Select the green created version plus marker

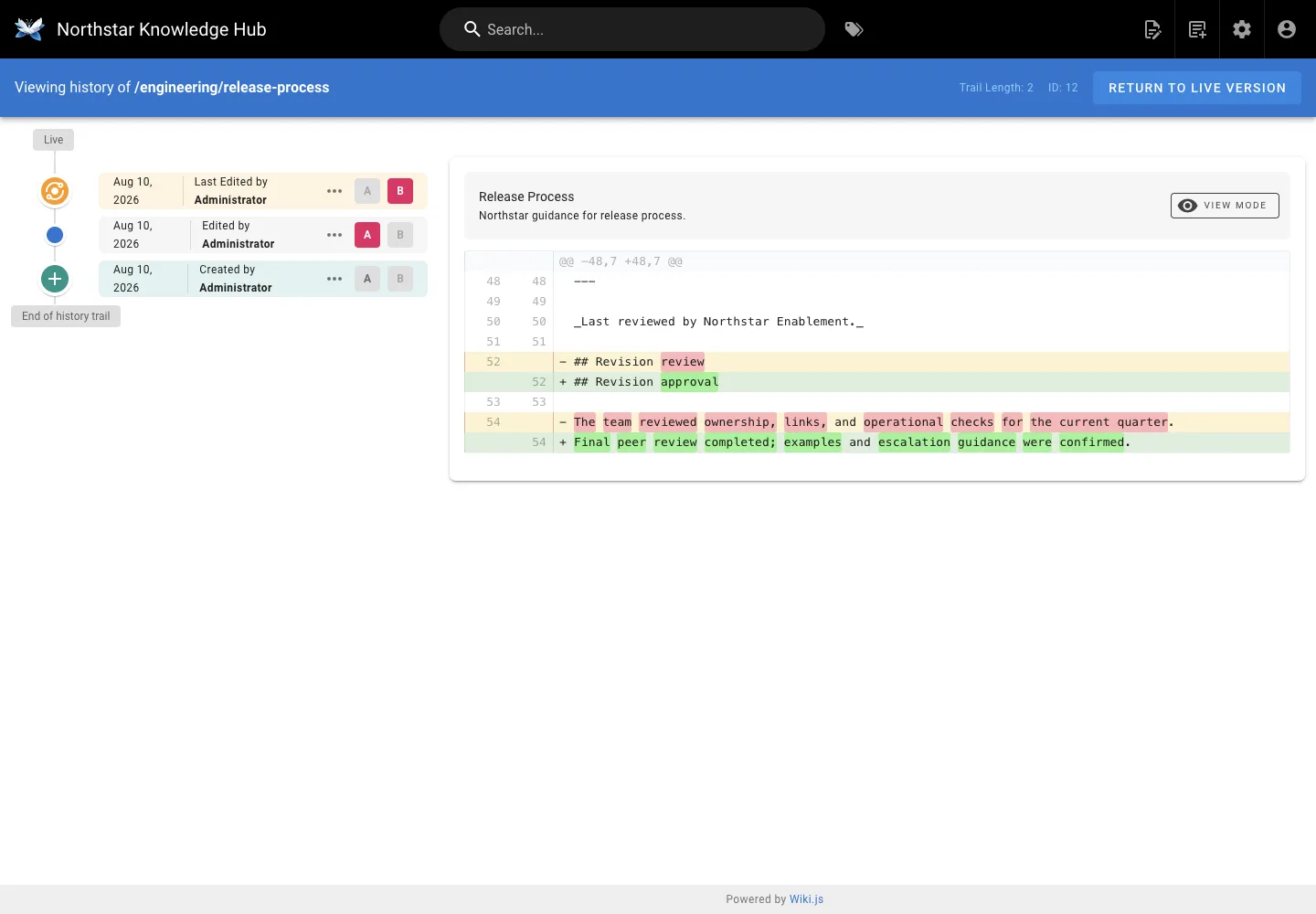click(55, 279)
